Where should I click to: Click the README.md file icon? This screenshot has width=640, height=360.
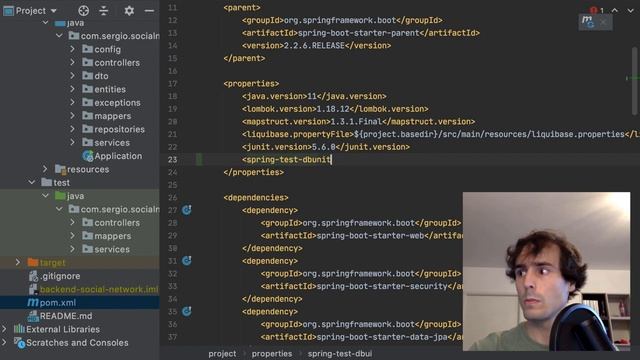33,316
